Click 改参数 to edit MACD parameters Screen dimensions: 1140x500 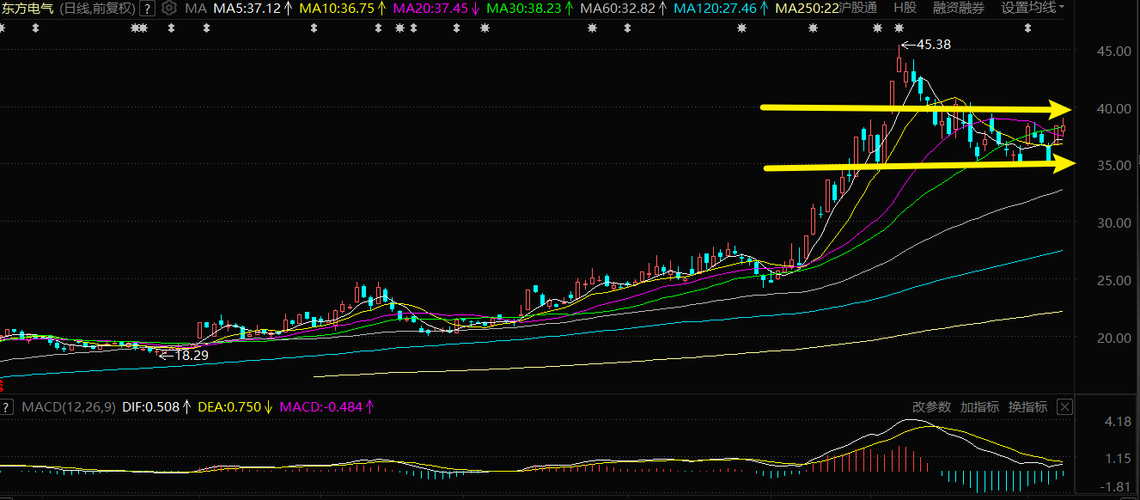coord(931,407)
